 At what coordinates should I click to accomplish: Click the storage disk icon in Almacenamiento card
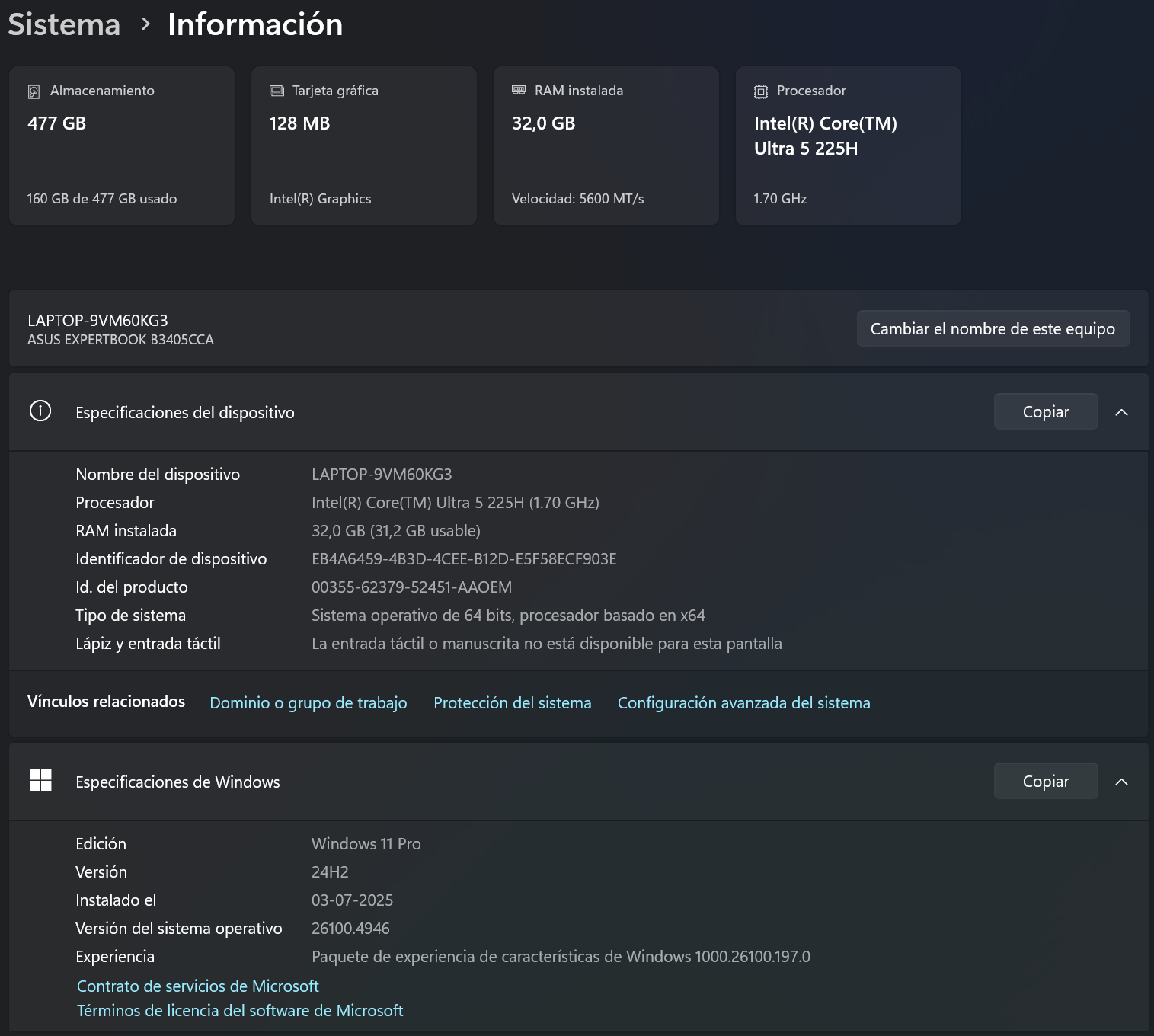point(34,91)
